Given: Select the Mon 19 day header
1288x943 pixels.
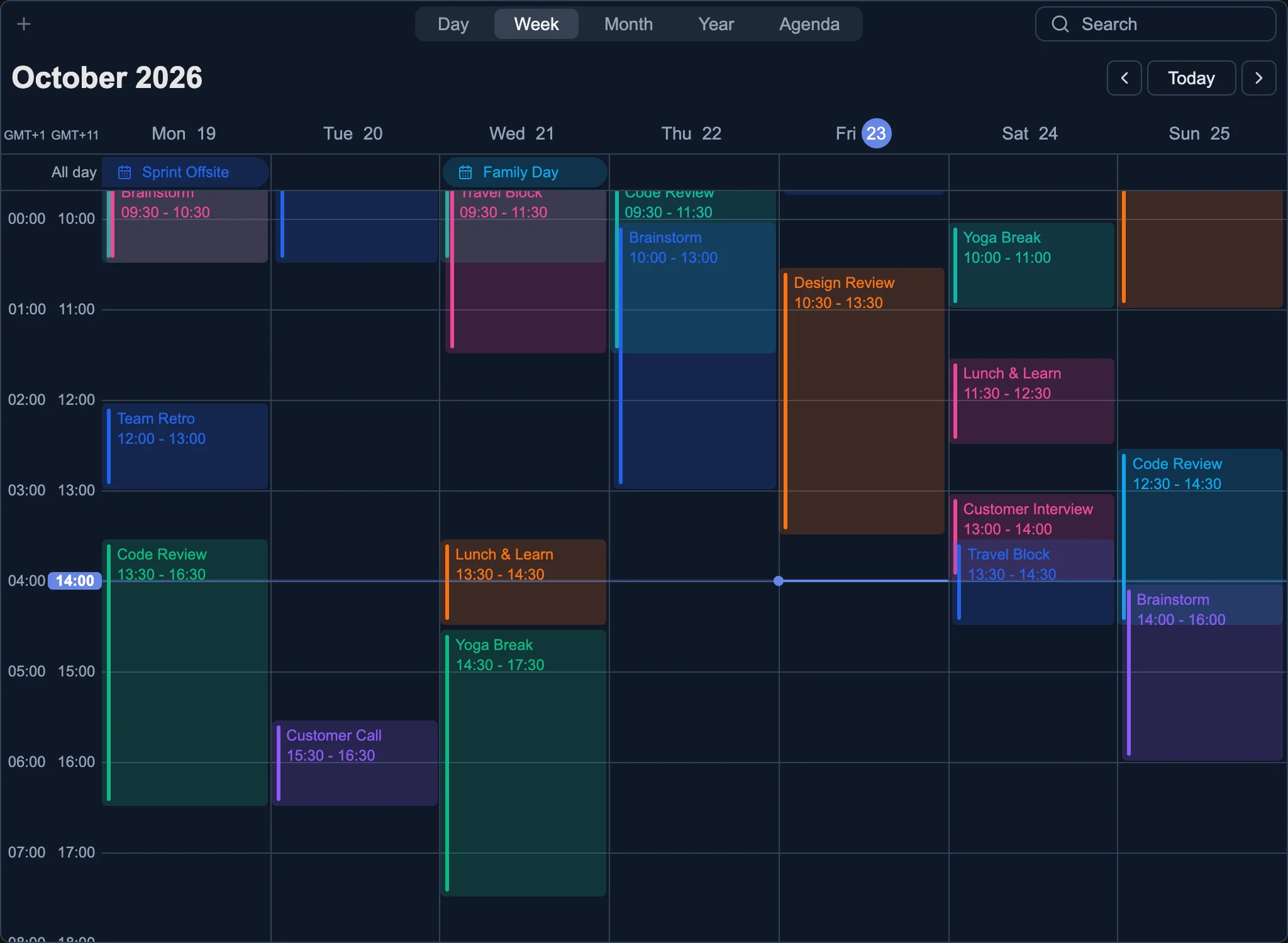Looking at the screenshot, I should pyautogui.click(x=184, y=133).
